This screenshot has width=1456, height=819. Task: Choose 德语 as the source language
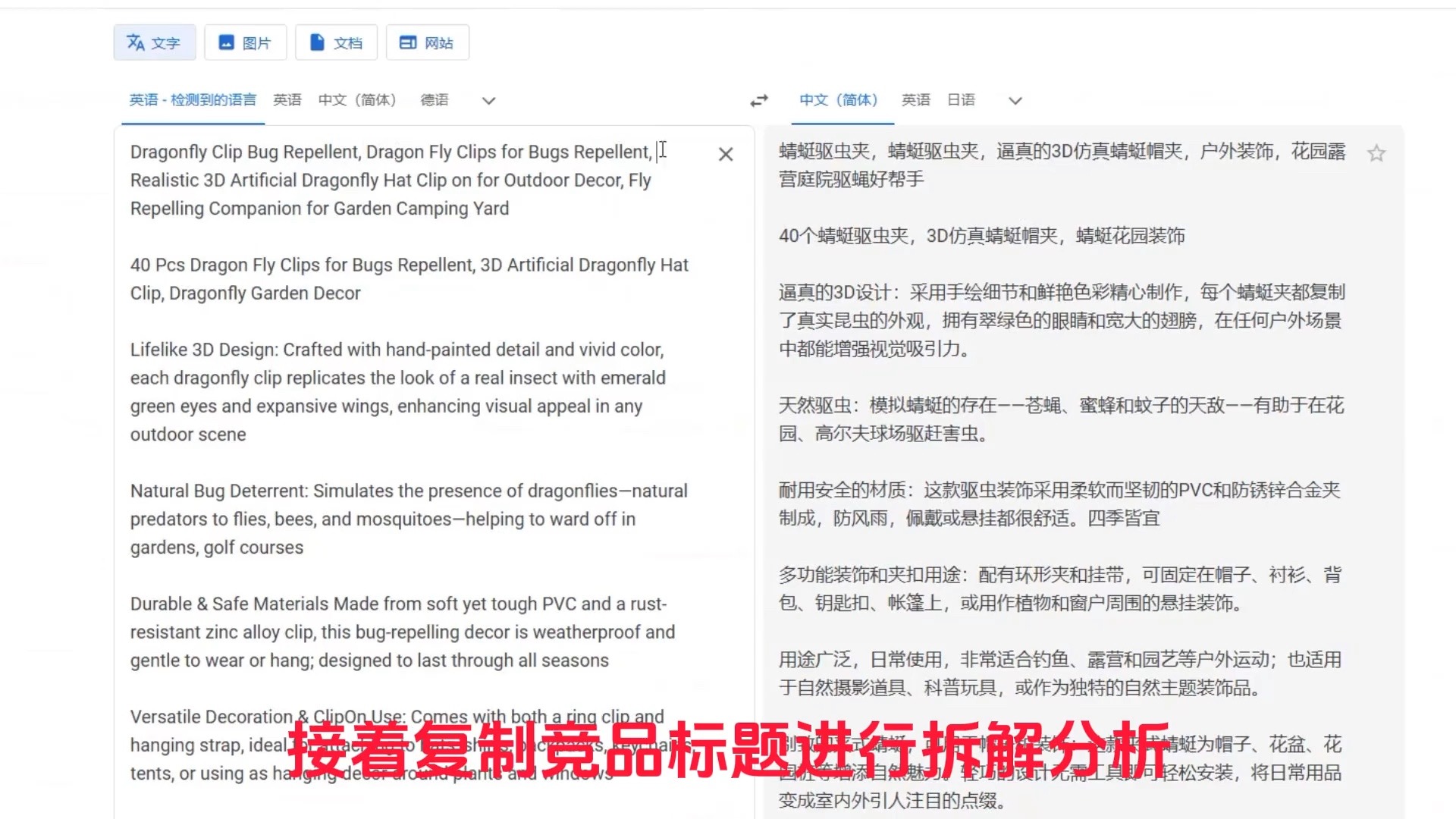point(435,100)
